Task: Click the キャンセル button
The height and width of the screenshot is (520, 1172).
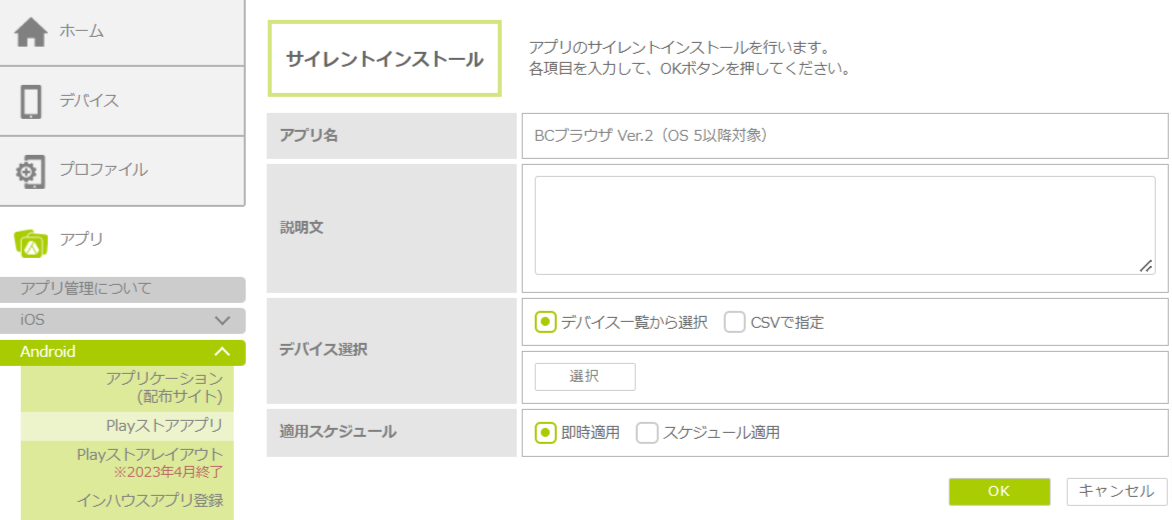Action: coord(1116,491)
